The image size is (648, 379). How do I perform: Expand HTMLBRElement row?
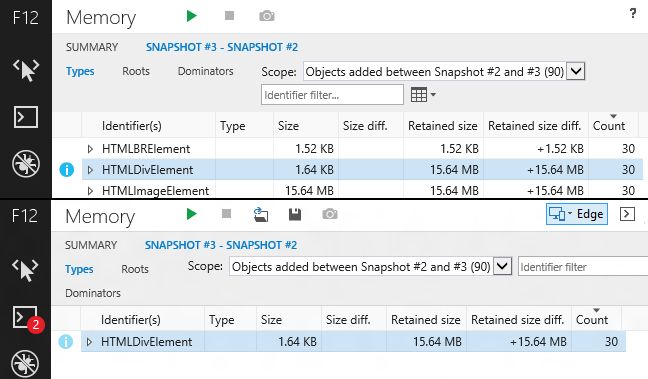(90, 149)
